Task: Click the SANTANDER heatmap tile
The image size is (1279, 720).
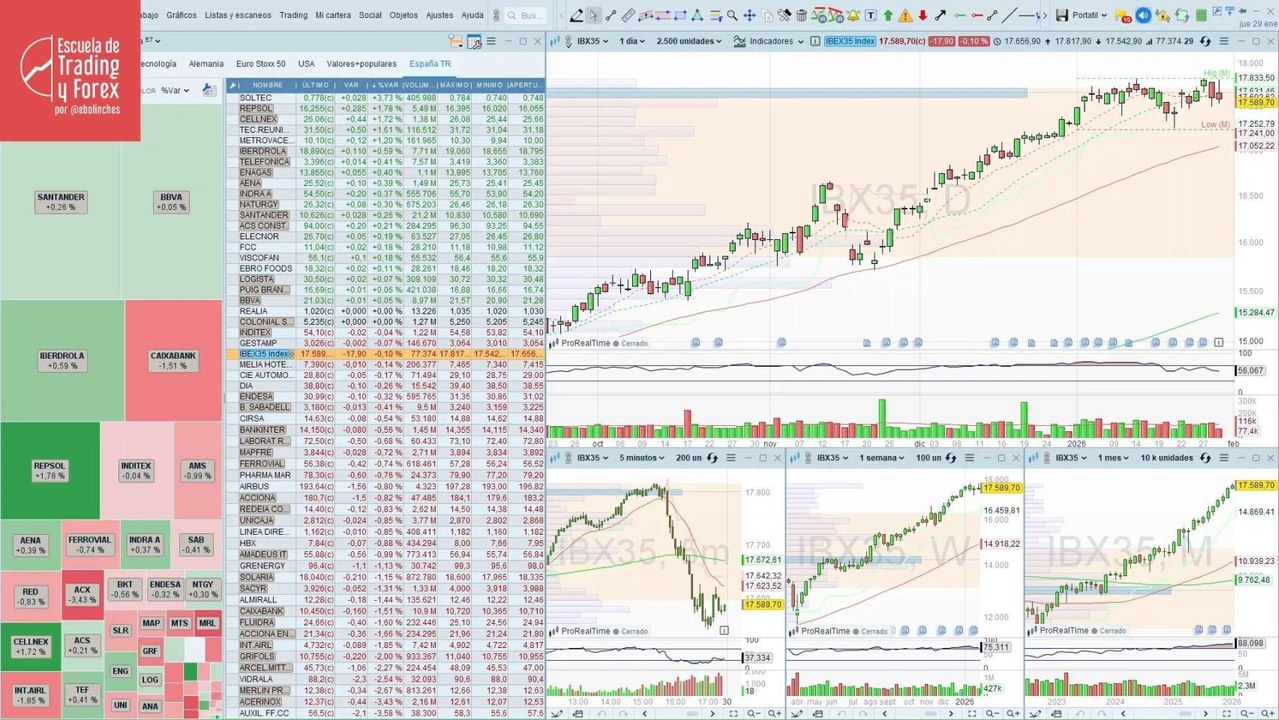Action: point(61,201)
